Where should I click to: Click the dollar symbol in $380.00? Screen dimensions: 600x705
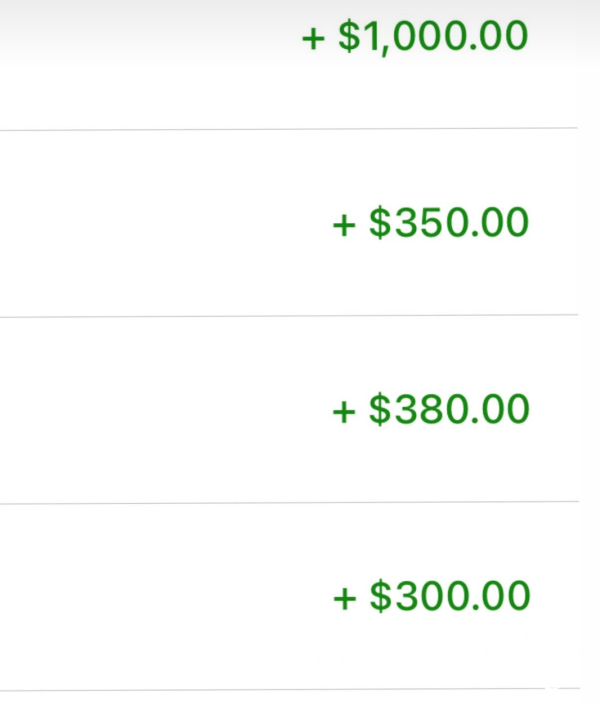(x=380, y=409)
